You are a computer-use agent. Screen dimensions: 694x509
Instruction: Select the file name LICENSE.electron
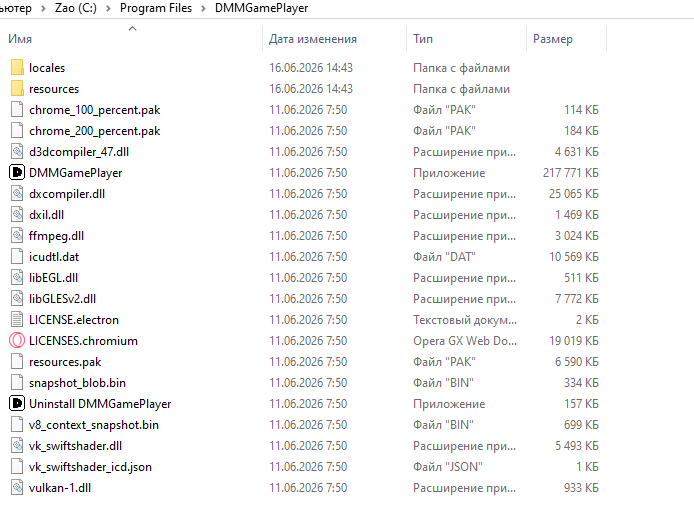74,320
